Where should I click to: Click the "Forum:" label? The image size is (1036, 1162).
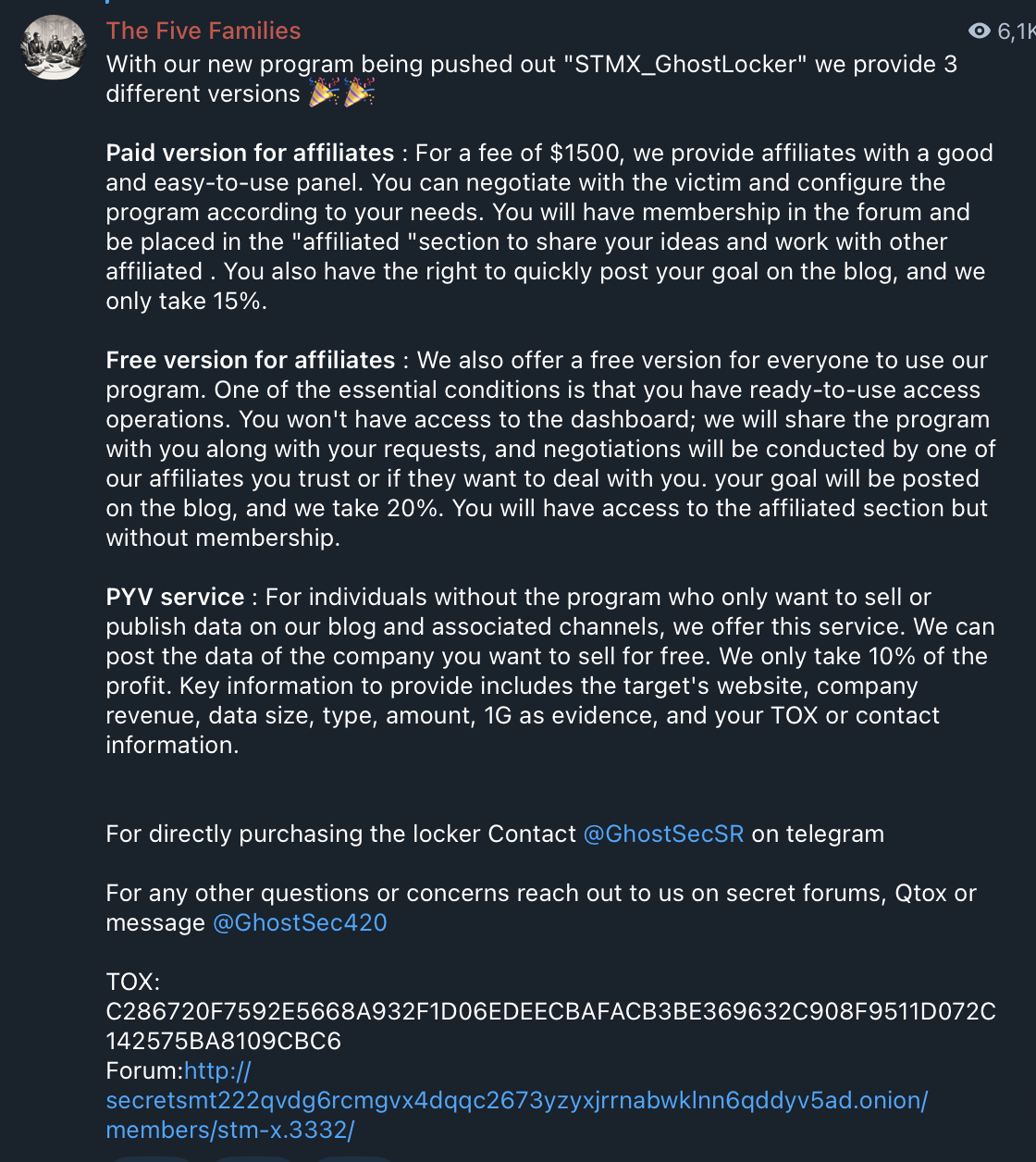click(144, 1070)
